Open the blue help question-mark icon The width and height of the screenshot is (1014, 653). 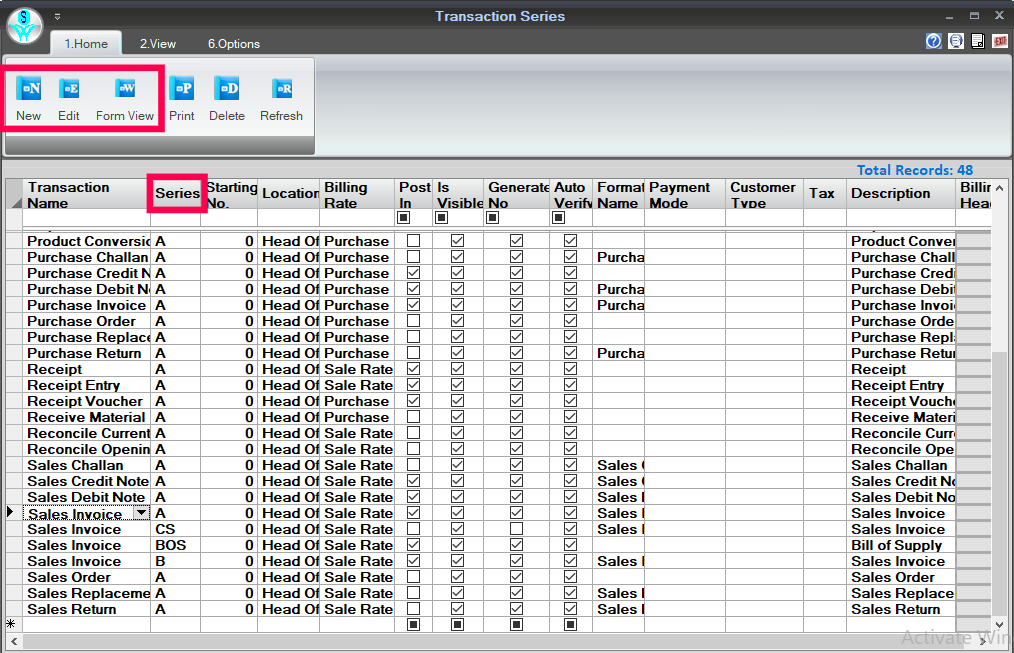point(934,41)
